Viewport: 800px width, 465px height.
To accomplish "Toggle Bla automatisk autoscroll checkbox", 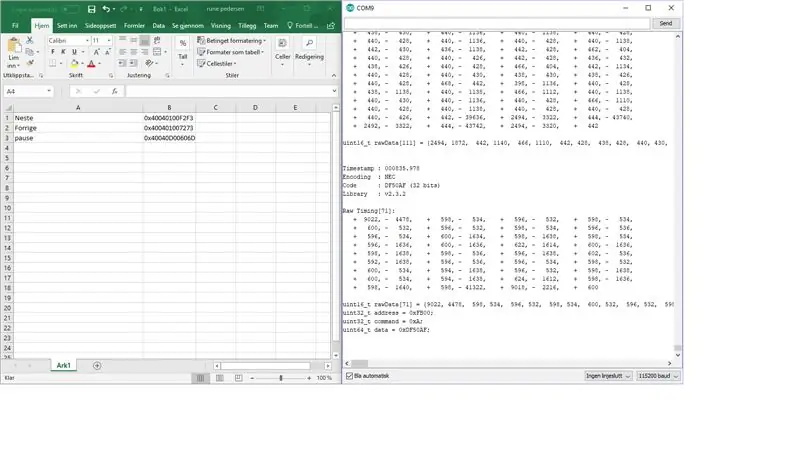I will [x=349, y=376].
